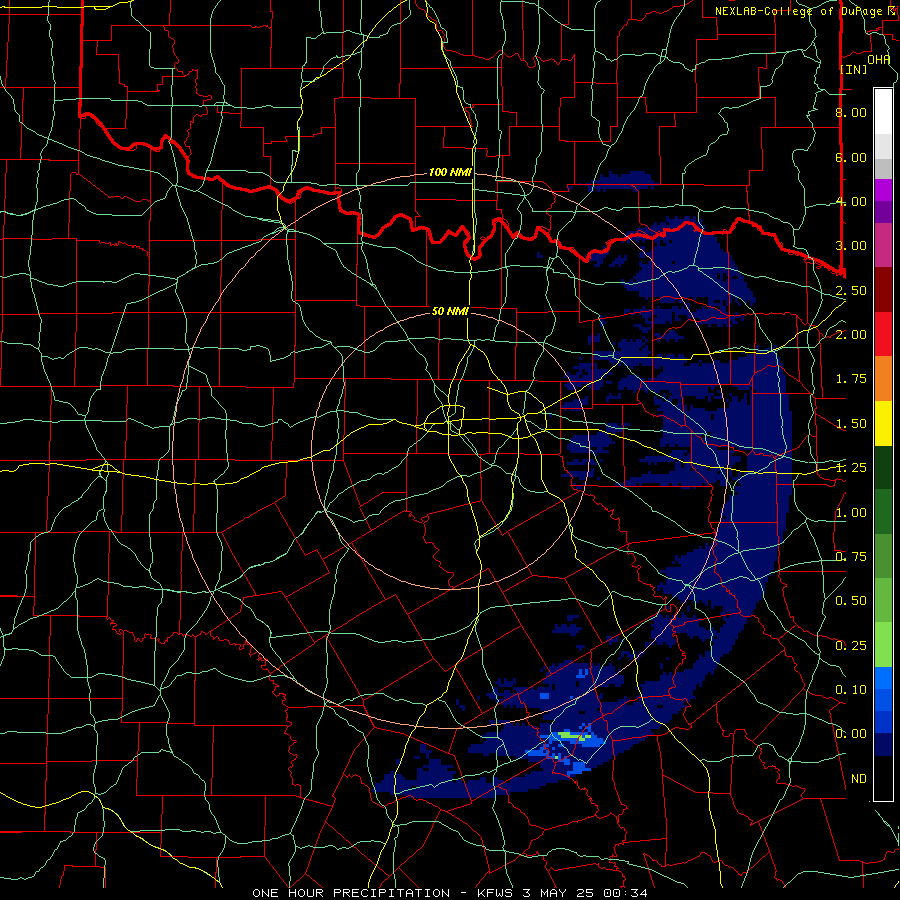Select the bright red swatch beside 2.00
Screen dimensions: 900x900
883,334
